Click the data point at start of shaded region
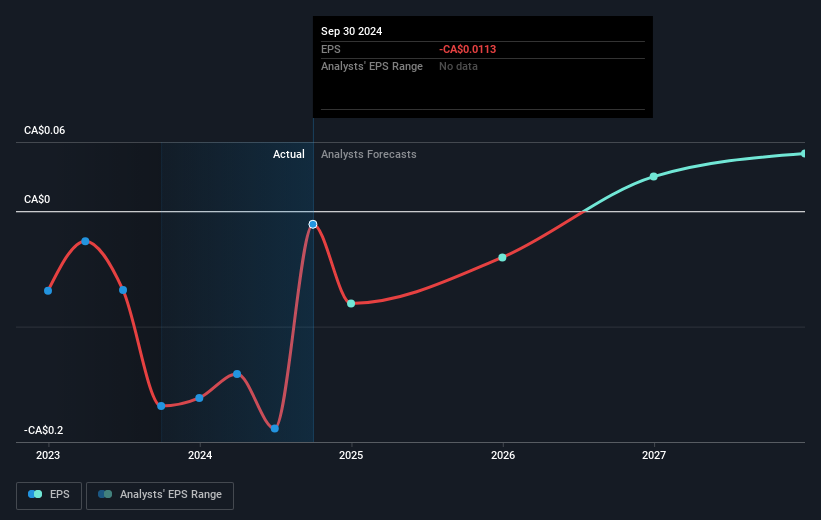The image size is (821, 520). (x=161, y=406)
